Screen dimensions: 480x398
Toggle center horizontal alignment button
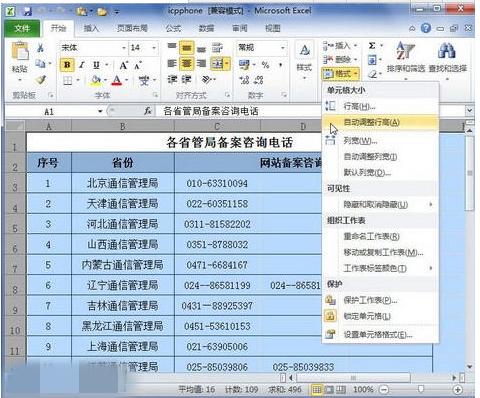pyautogui.click(x=186, y=63)
